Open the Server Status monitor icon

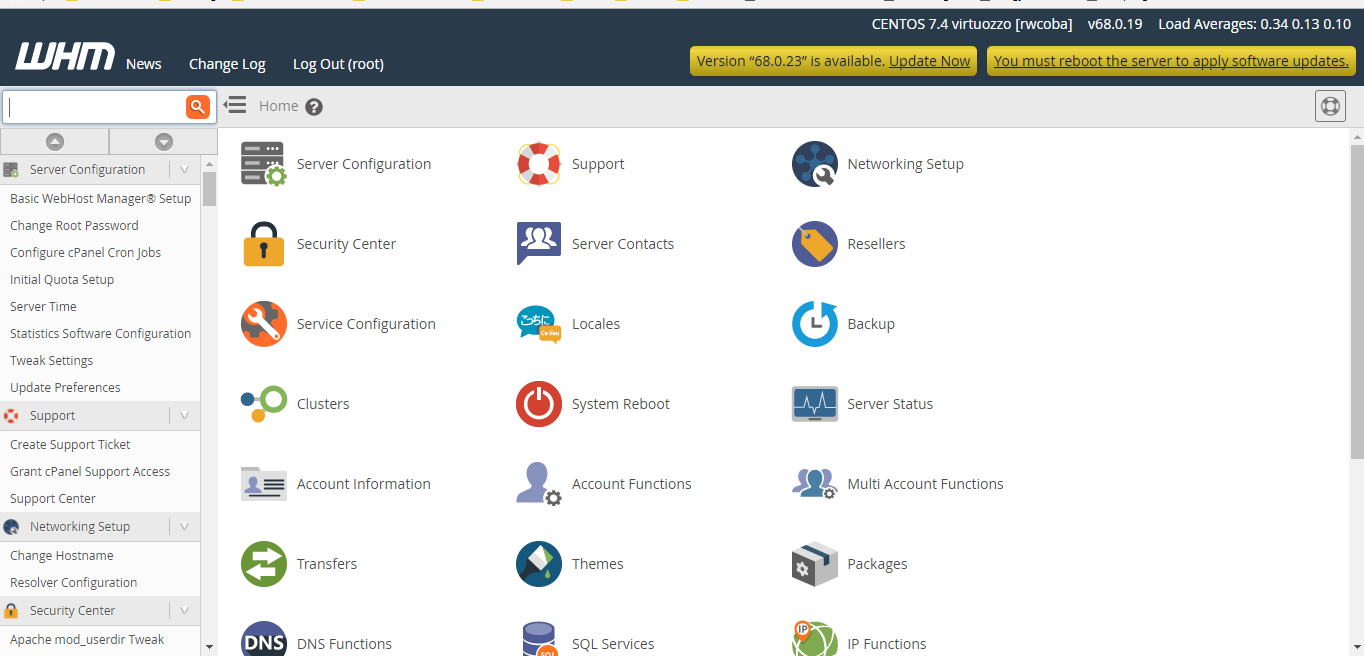[814, 404]
